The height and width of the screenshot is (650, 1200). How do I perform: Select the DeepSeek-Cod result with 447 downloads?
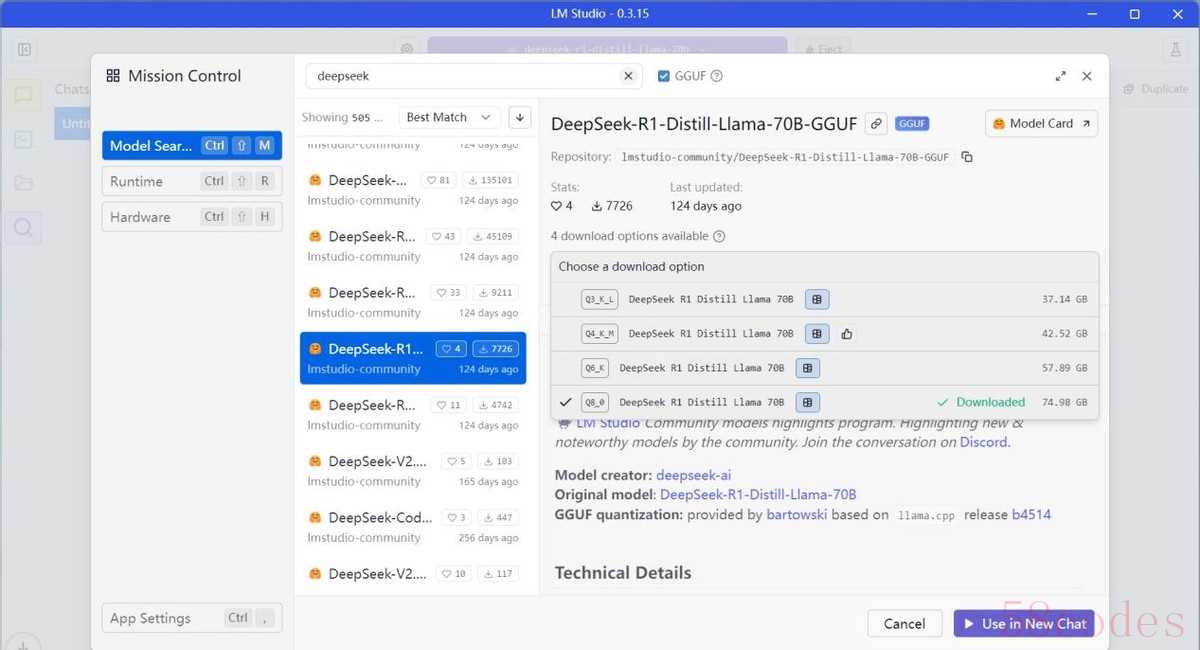click(413, 526)
